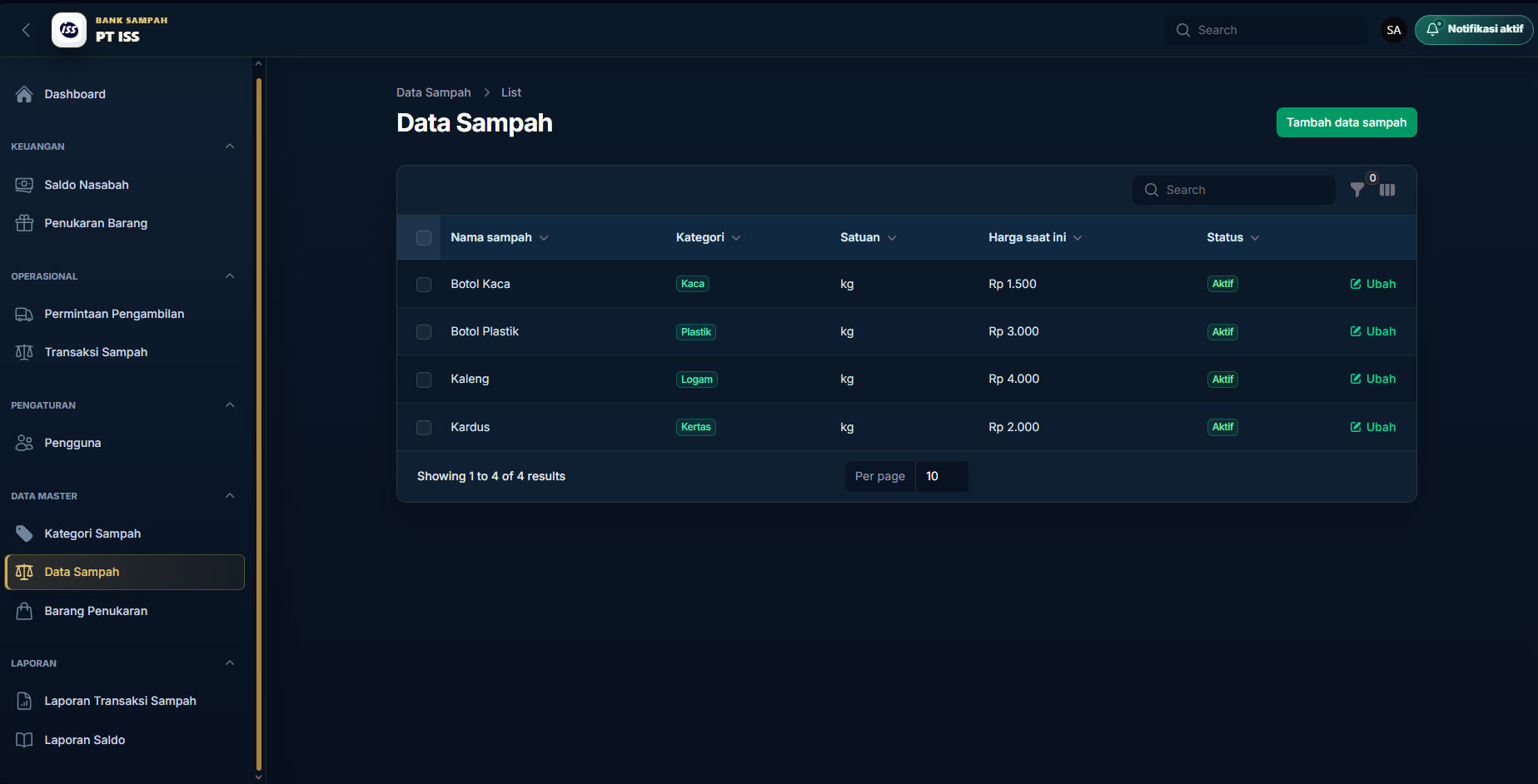This screenshot has width=1538, height=784.
Task: Sort by Status column
Action: [1232, 237]
